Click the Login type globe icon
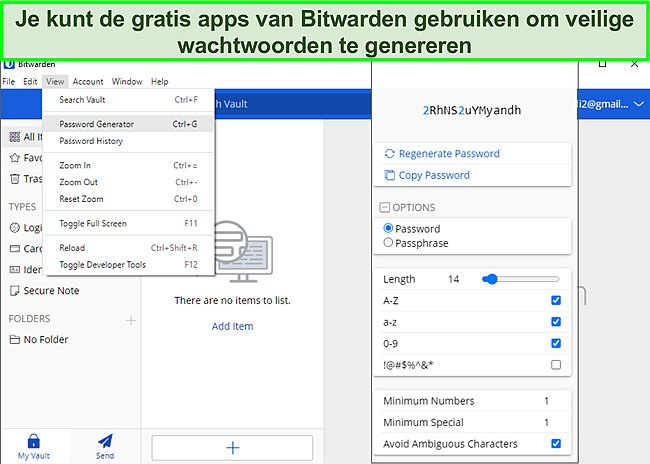 click(15, 228)
